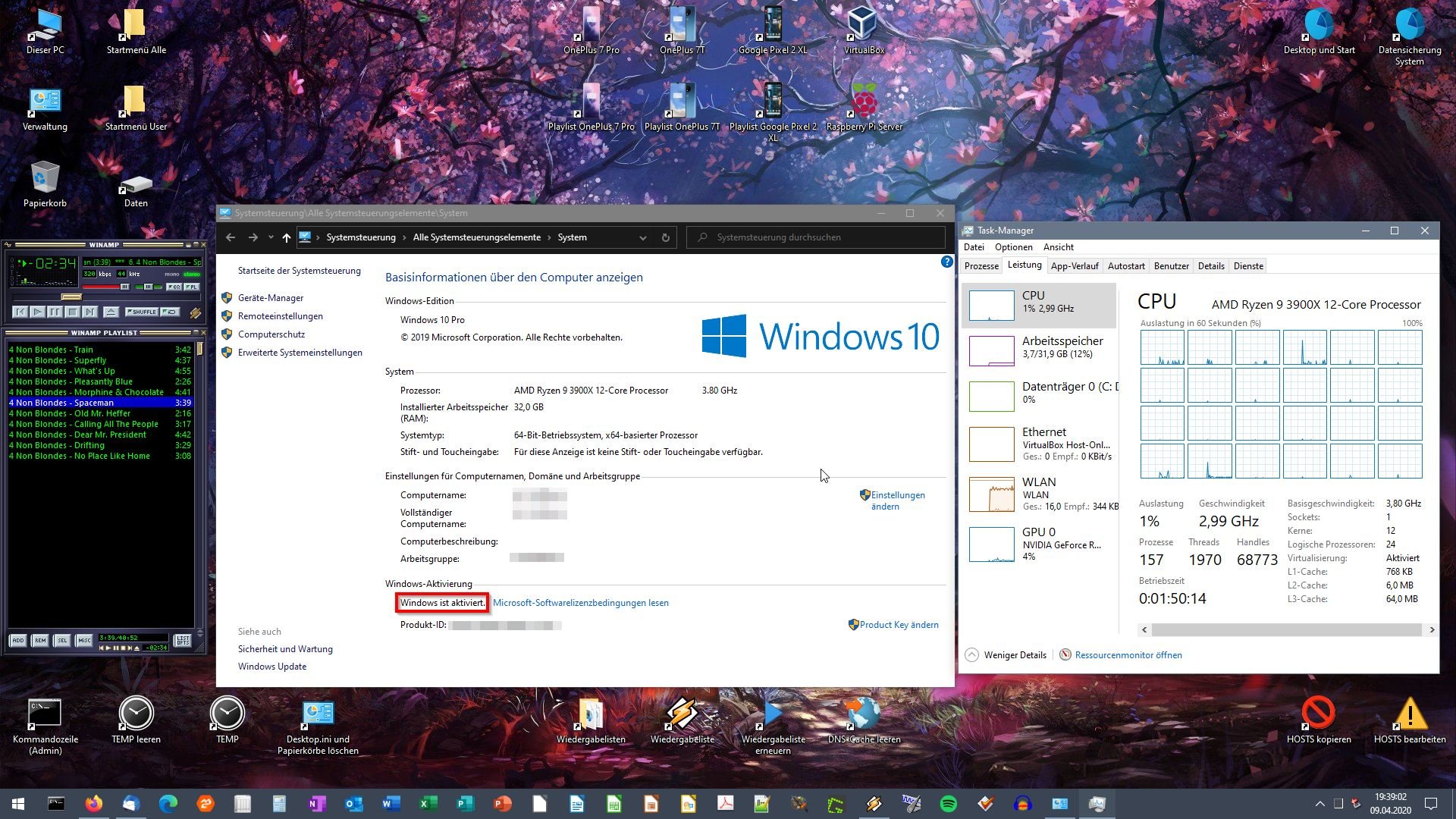Click the Winamp playlist scrollbar handle
The image size is (1456, 819).
coord(199,349)
